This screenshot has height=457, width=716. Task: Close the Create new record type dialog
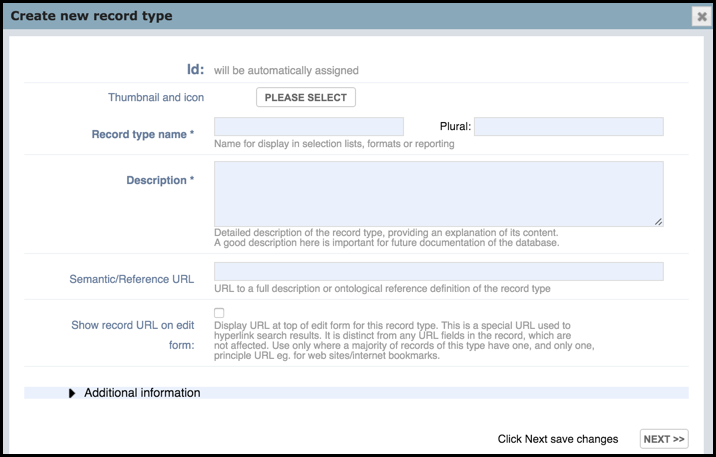pyautogui.click(x=702, y=17)
